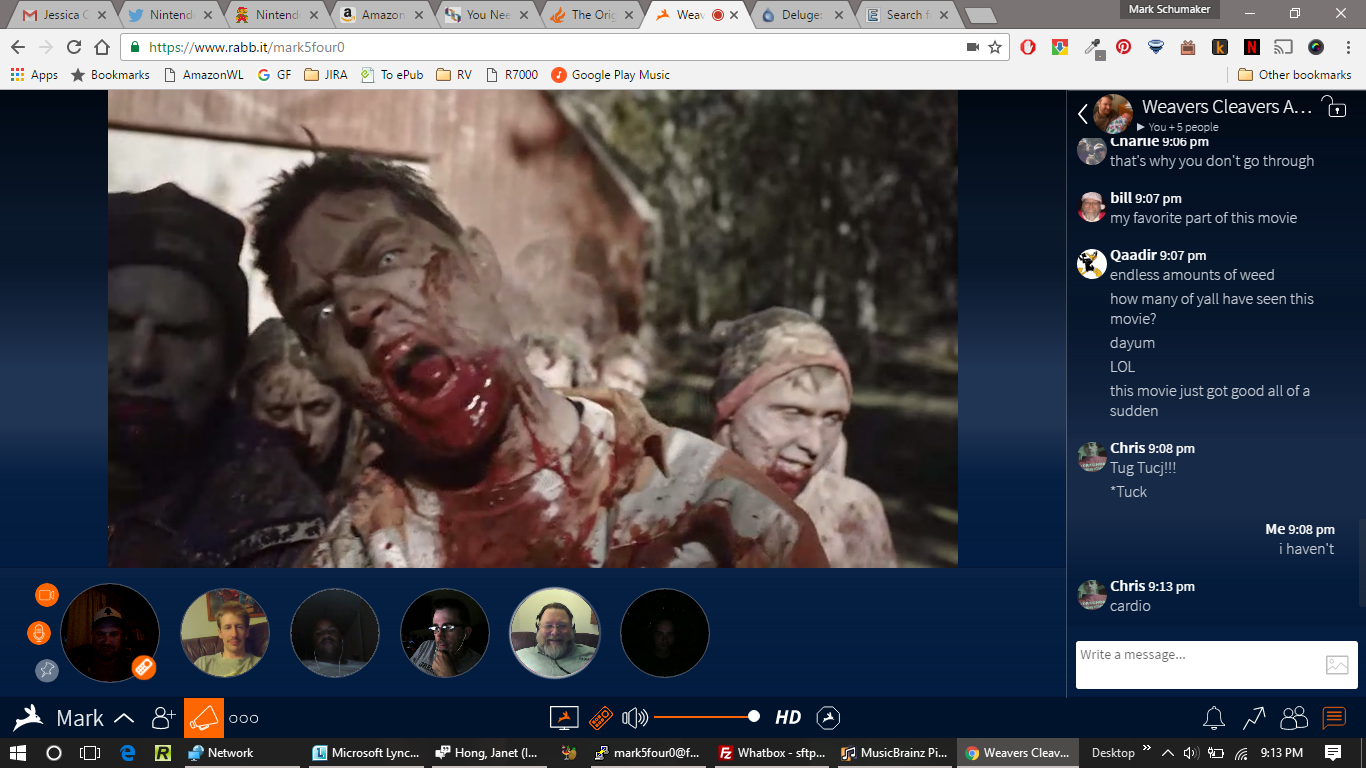Toggle the orange remote control icon
Viewport: 1366px width, 768px height.
tap(600, 718)
